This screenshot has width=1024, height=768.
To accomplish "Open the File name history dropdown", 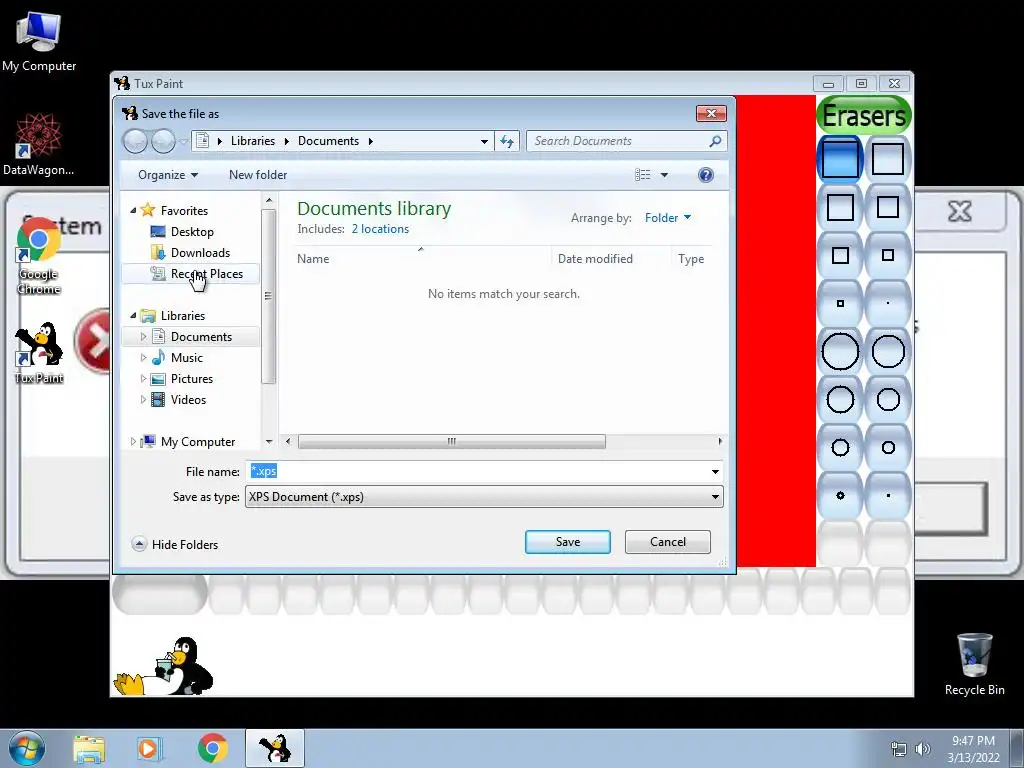I will tap(715, 472).
